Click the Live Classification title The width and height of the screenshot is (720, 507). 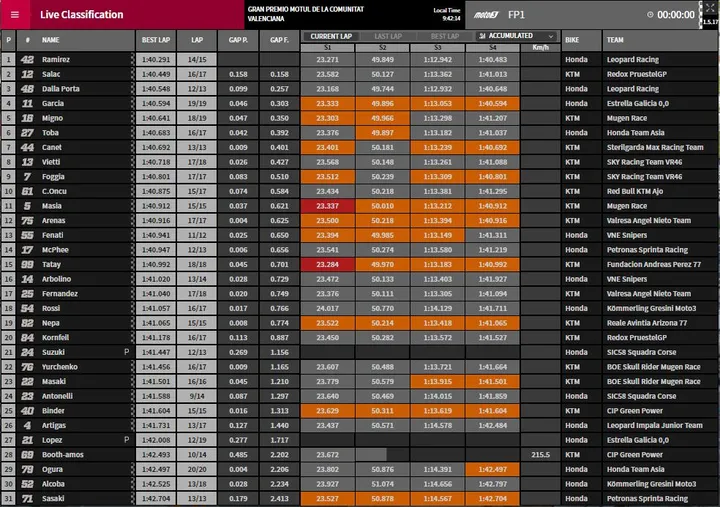82,15
